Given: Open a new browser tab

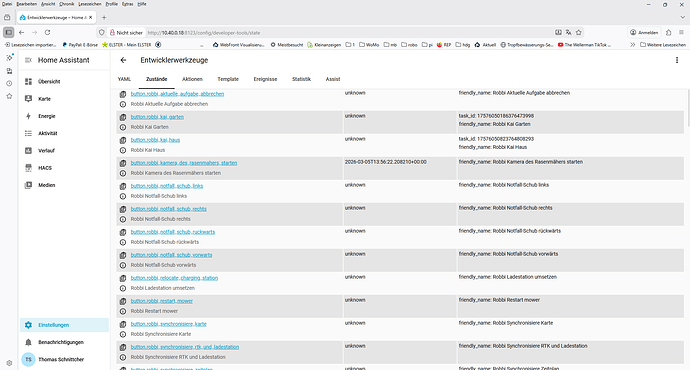Looking at the screenshot, I should [104, 18].
